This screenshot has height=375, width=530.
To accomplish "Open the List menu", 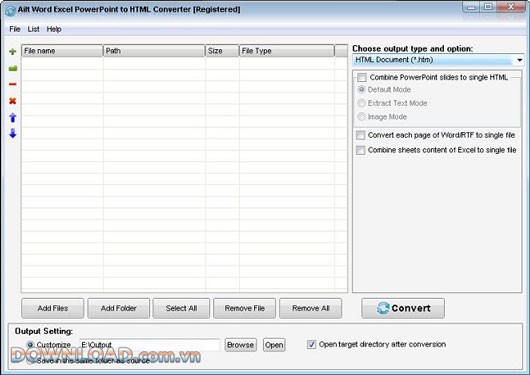I will 33,29.
